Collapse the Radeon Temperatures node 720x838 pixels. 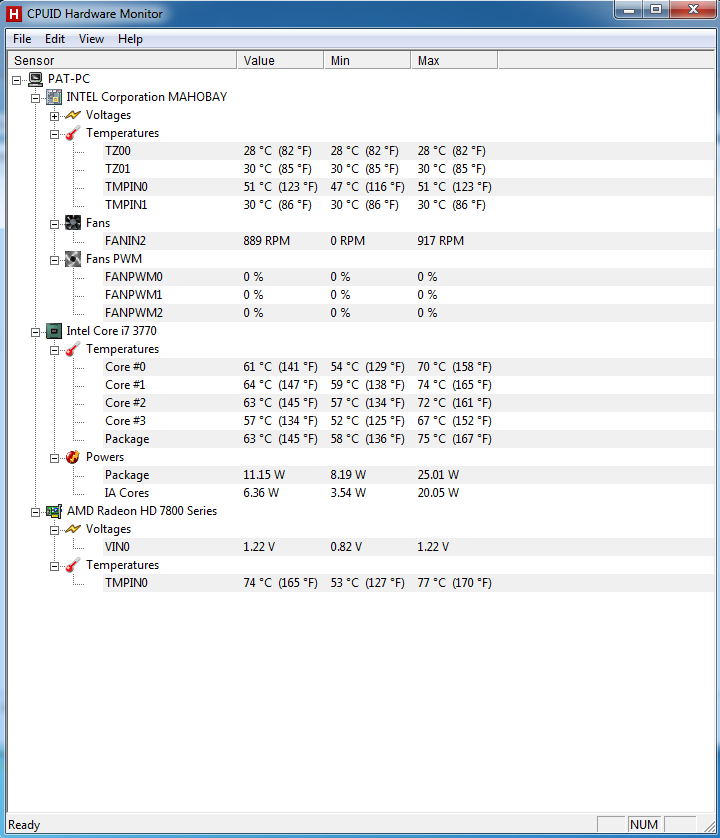click(55, 566)
